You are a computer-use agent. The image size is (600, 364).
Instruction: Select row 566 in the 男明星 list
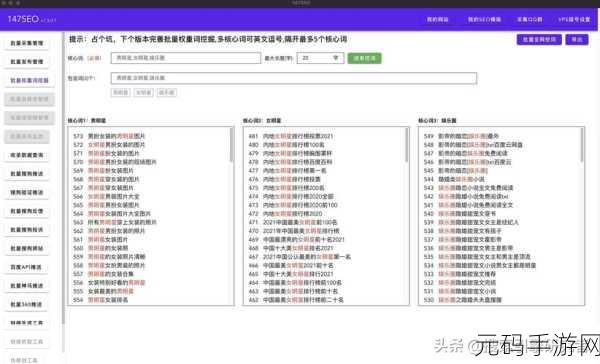tap(106, 197)
